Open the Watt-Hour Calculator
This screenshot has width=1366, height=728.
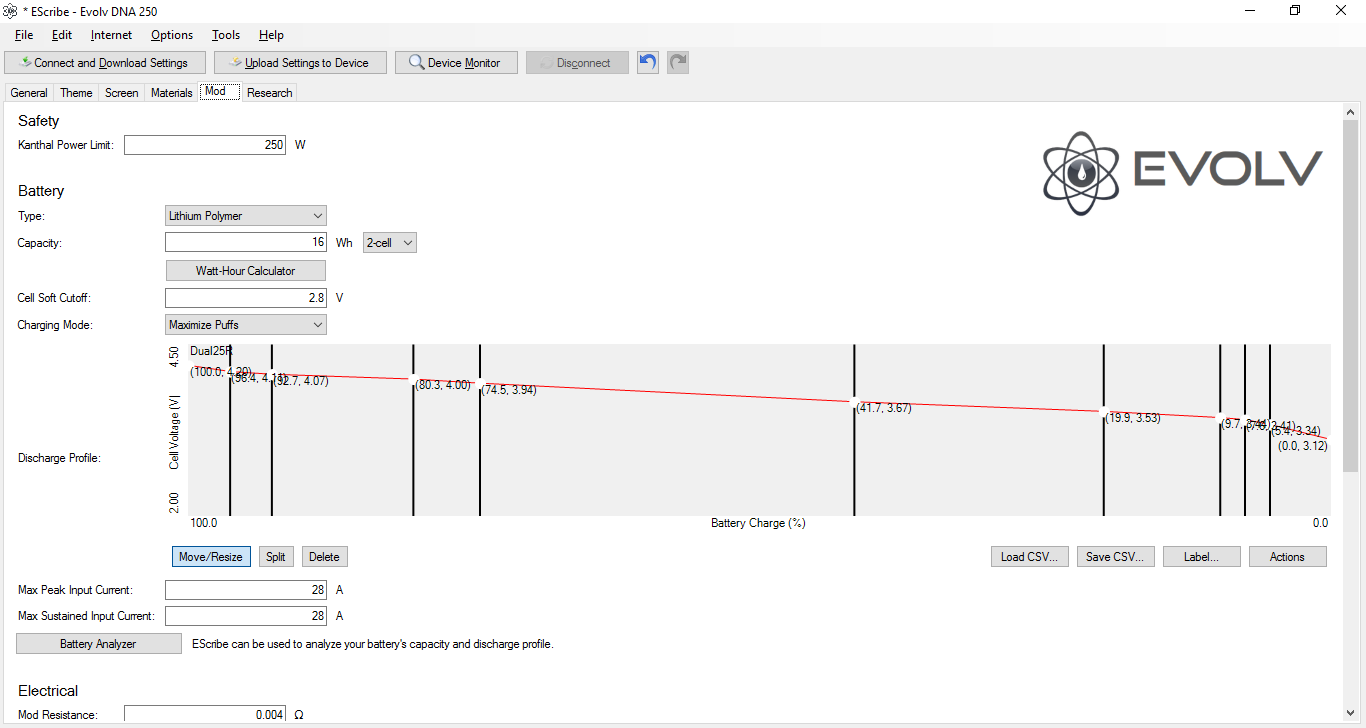[245, 271]
